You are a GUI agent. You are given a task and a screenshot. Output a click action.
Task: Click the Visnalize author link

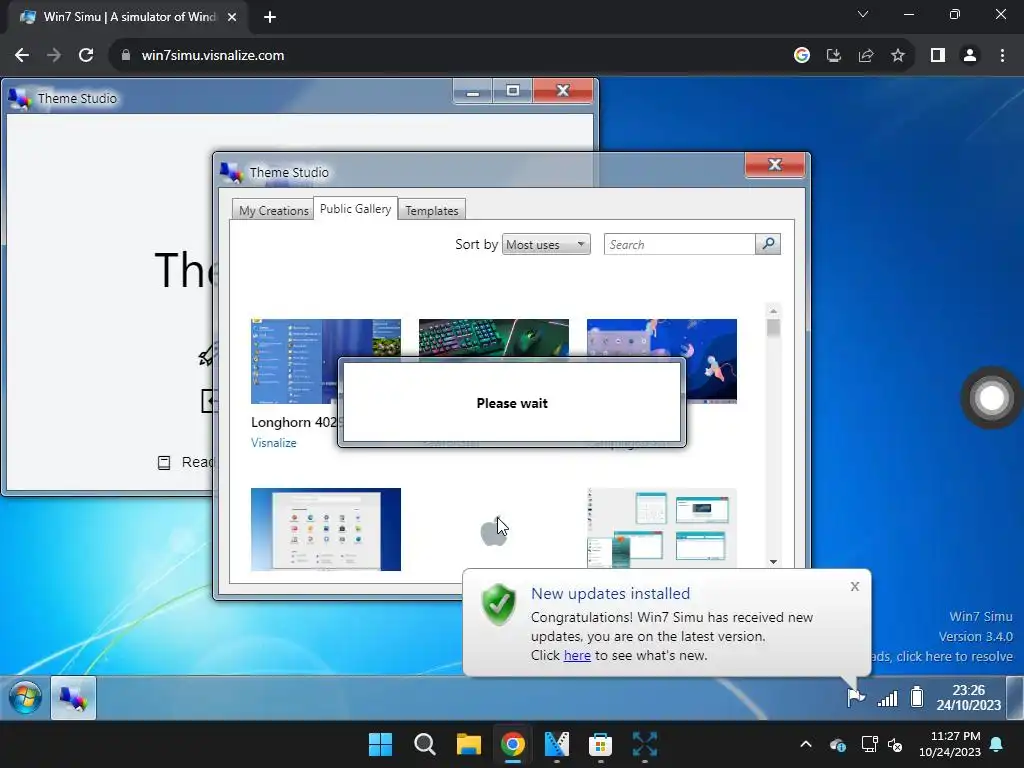tap(274, 443)
